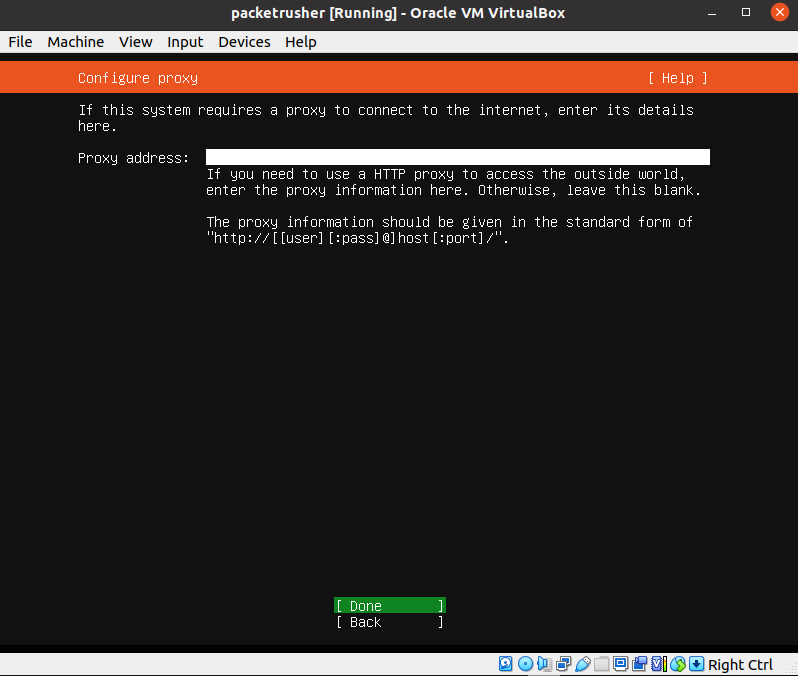
Task: Maximize the VirtualBox window
Action: 746,12
